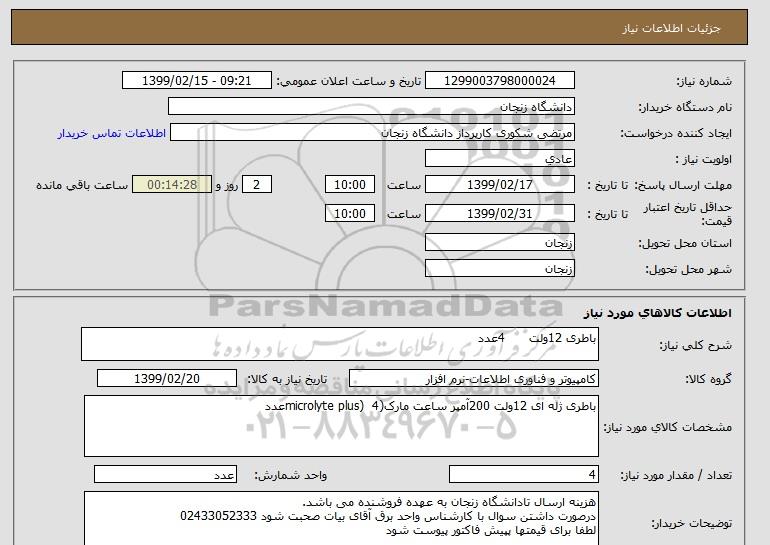
Task: Click label مهلت ارسال پاسخ
Action: click(x=684, y=185)
